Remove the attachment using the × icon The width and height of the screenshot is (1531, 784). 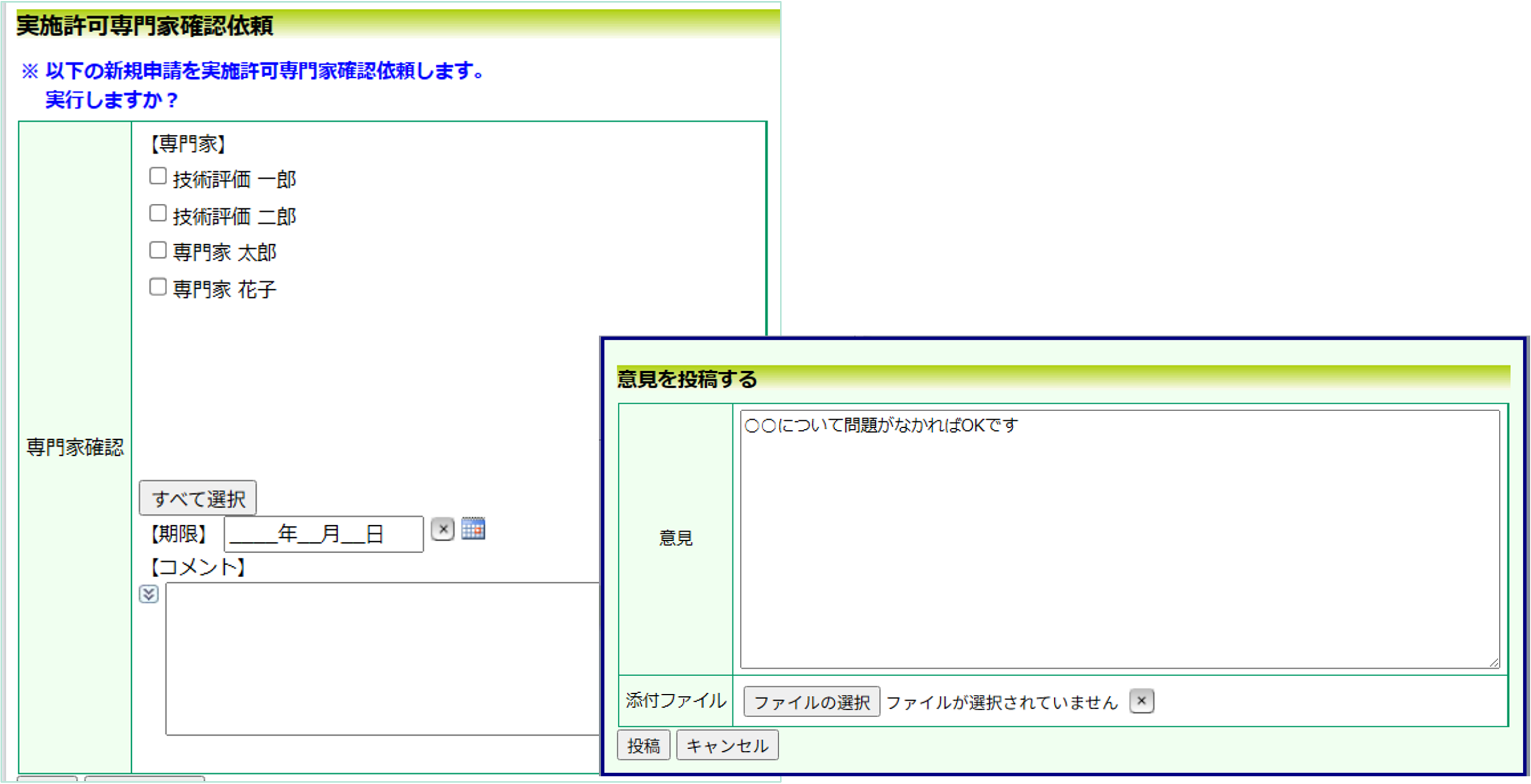click(x=1141, y=701)
